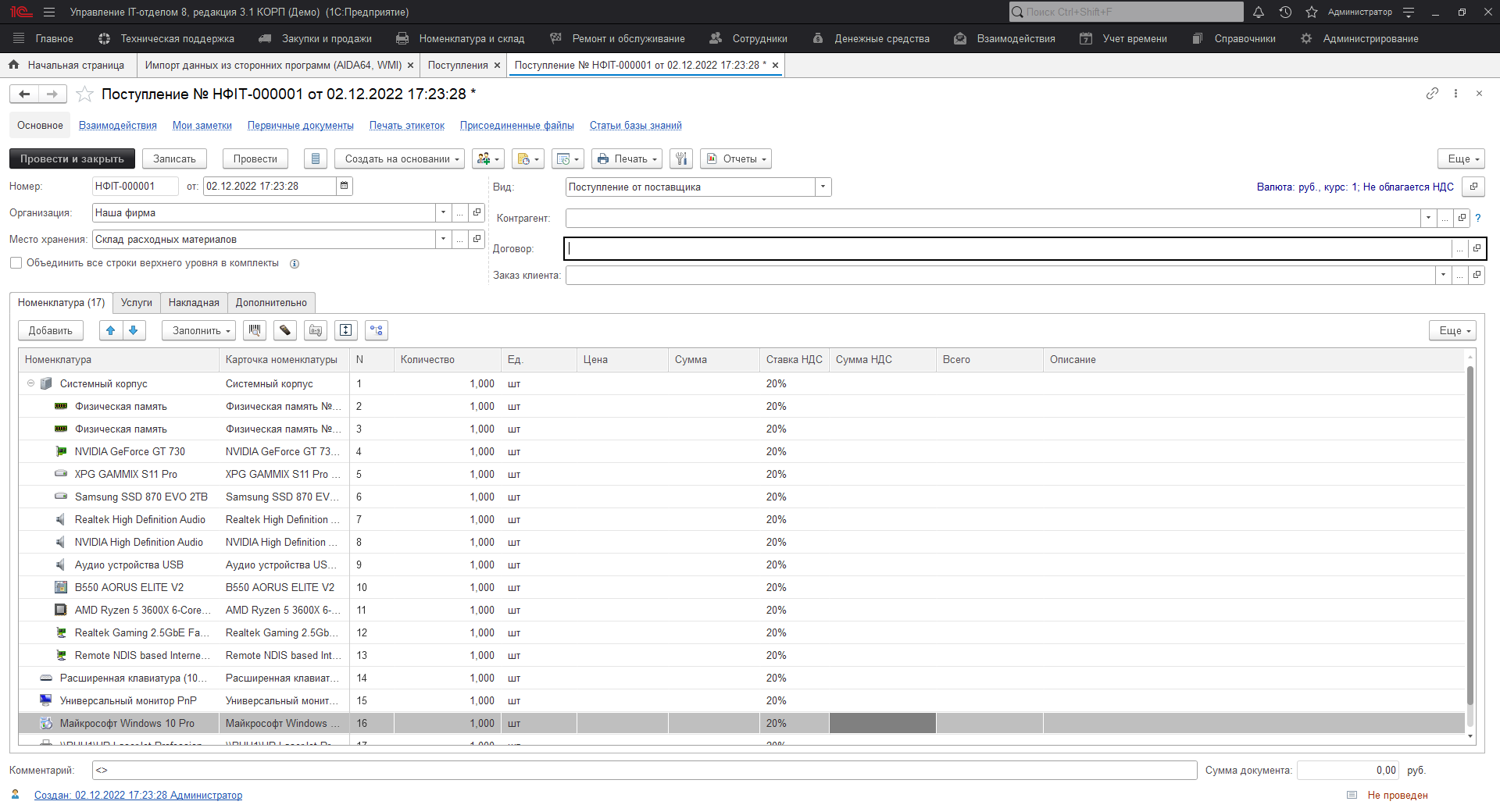Open the calendar picker for document date
This screenshot has height=812, width=1500.
coord(344,186)
